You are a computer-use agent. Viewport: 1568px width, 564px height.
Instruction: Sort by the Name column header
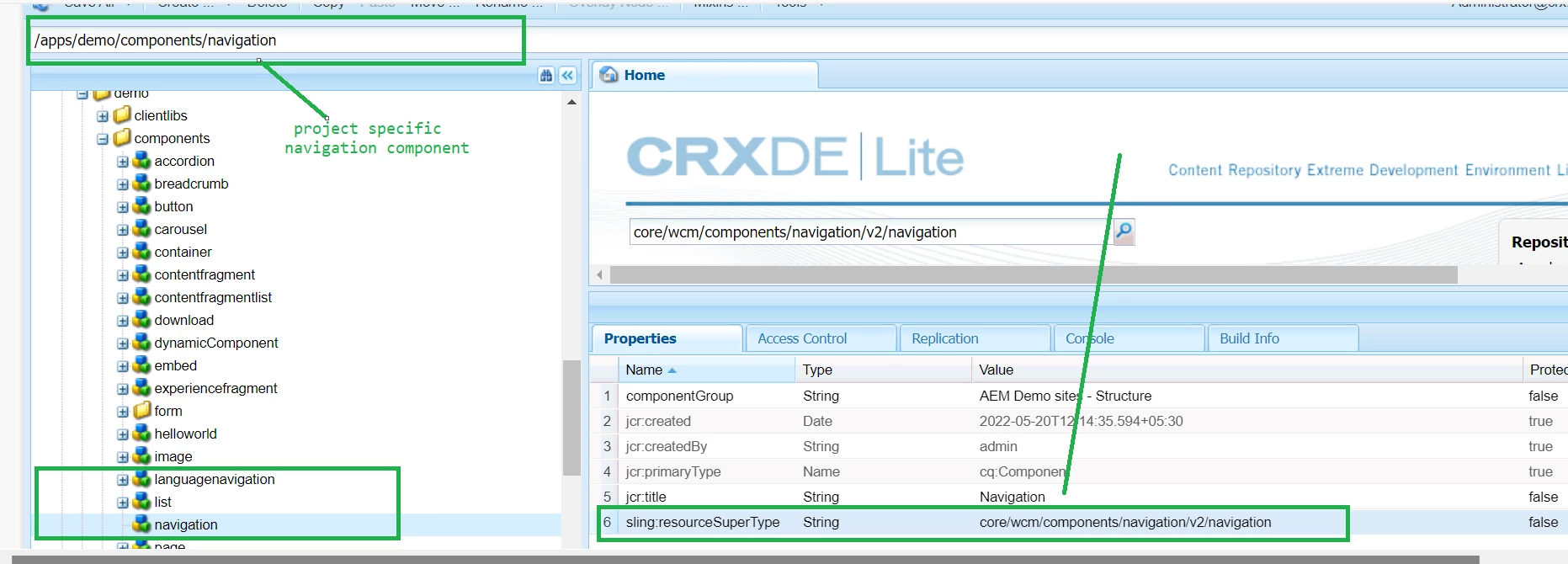click(x=706, y=370)
